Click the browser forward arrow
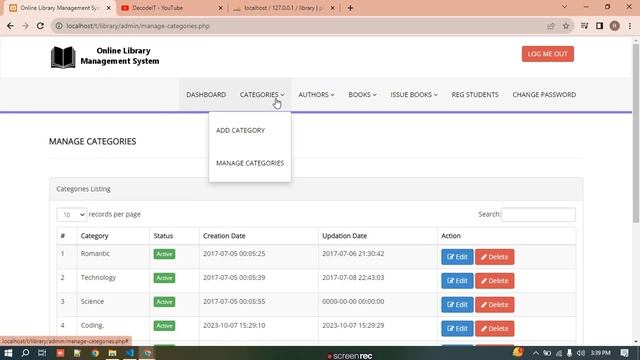 25,26
